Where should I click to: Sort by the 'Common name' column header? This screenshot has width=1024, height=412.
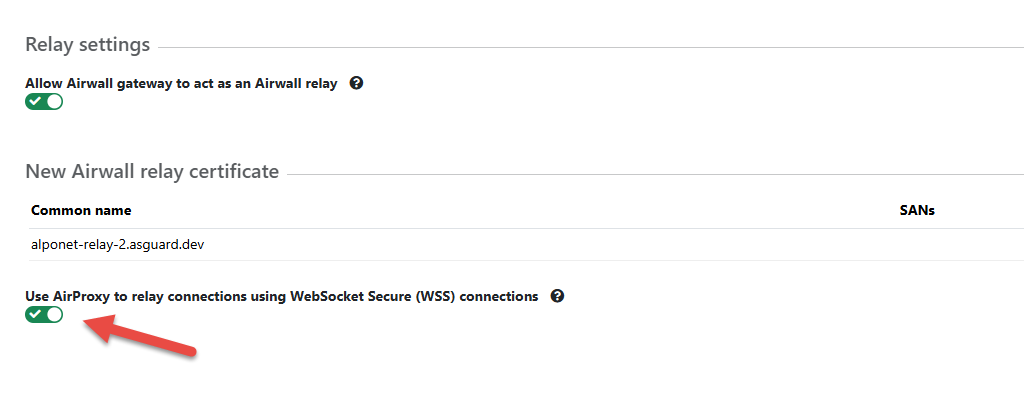(81, 211)
